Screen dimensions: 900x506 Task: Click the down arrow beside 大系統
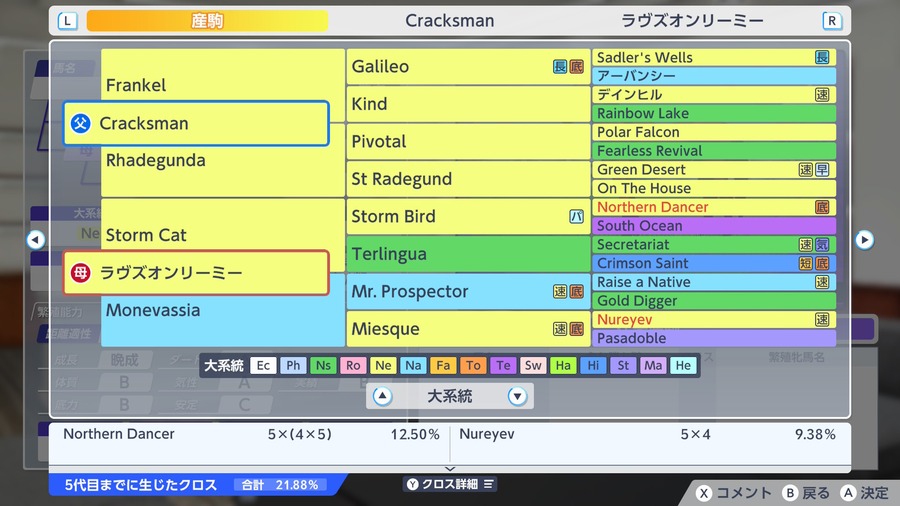click(x=517, y=396)
